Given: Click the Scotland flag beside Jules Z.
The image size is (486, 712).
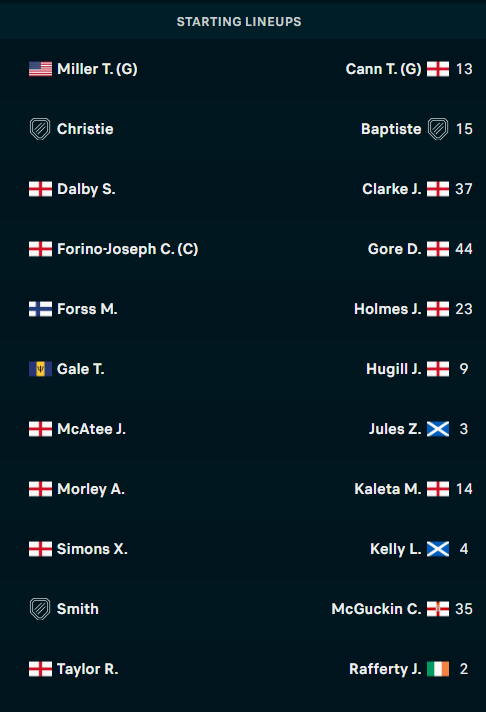Looking at the screenshot, I should tap(438, 429).
